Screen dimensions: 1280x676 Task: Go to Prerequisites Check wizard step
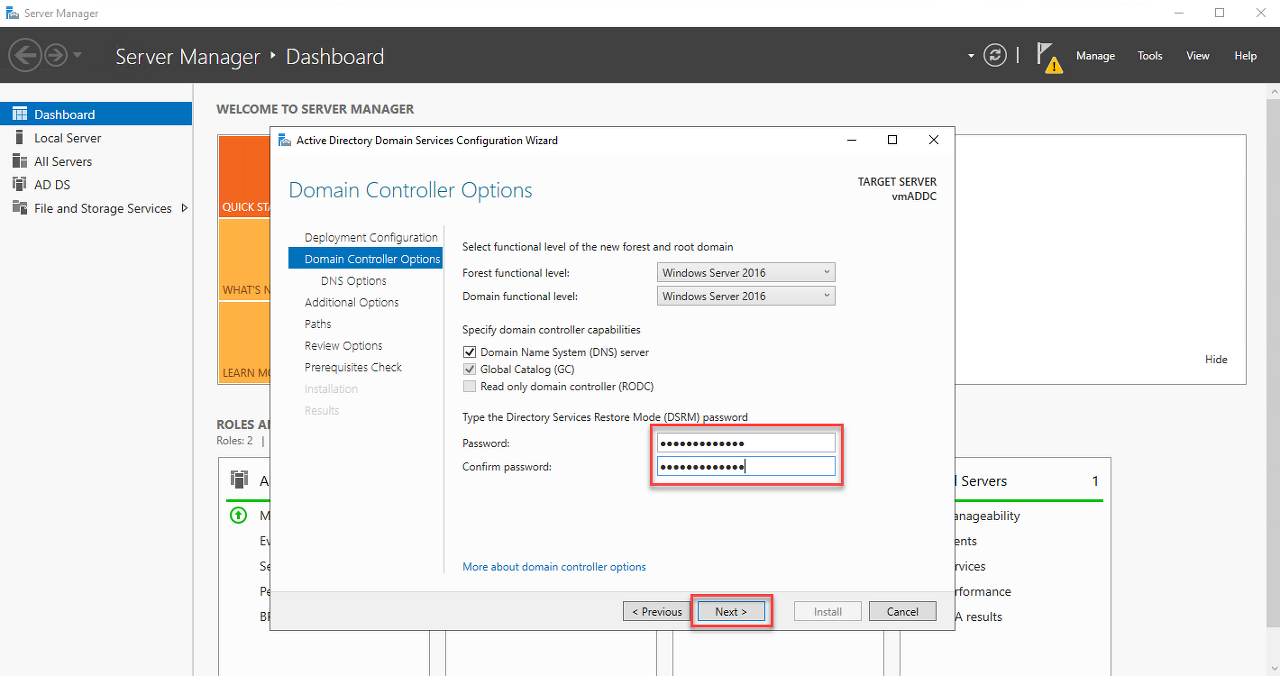pos(353,367)
